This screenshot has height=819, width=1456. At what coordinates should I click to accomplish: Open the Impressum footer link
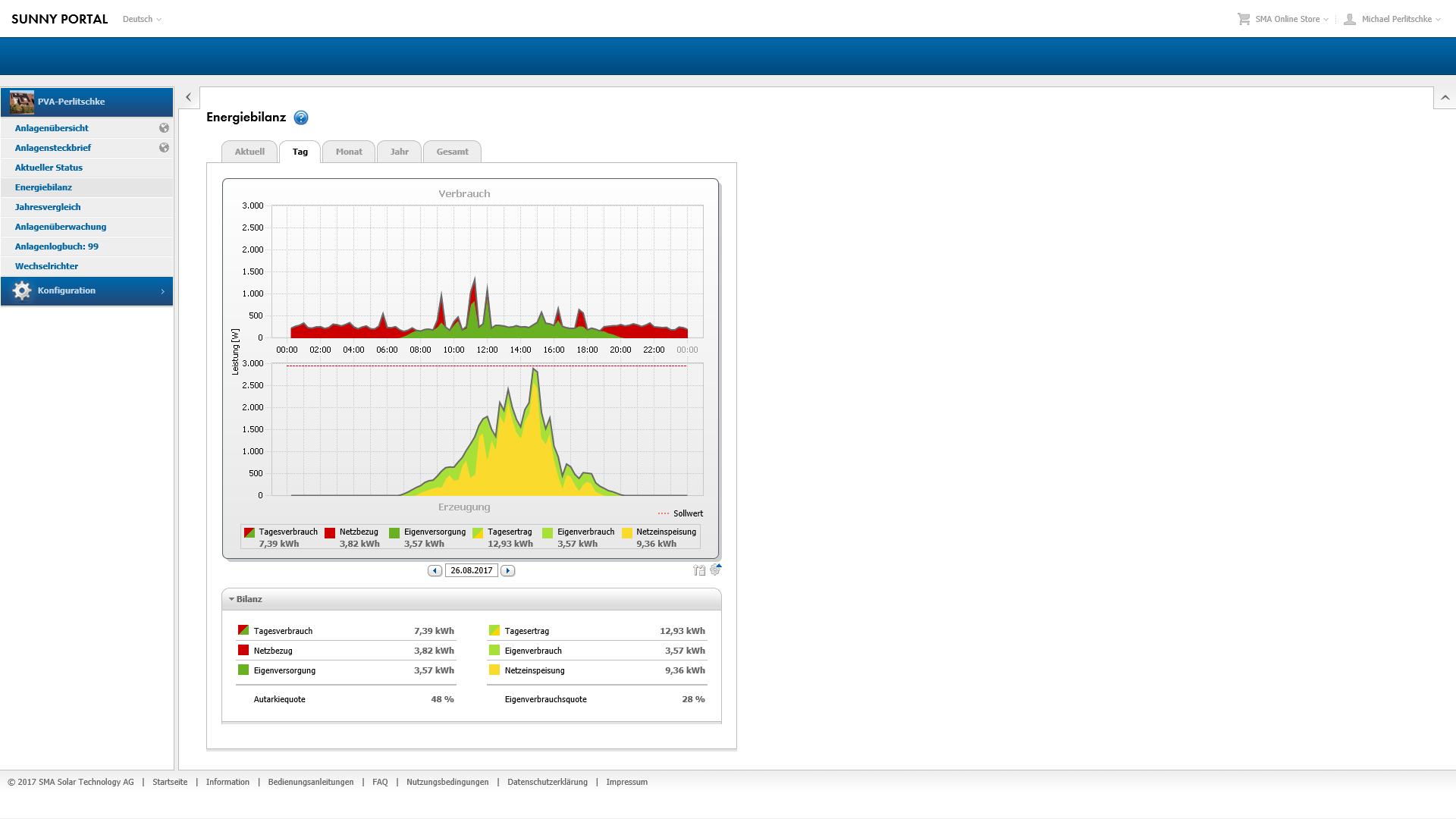(626, 782)
